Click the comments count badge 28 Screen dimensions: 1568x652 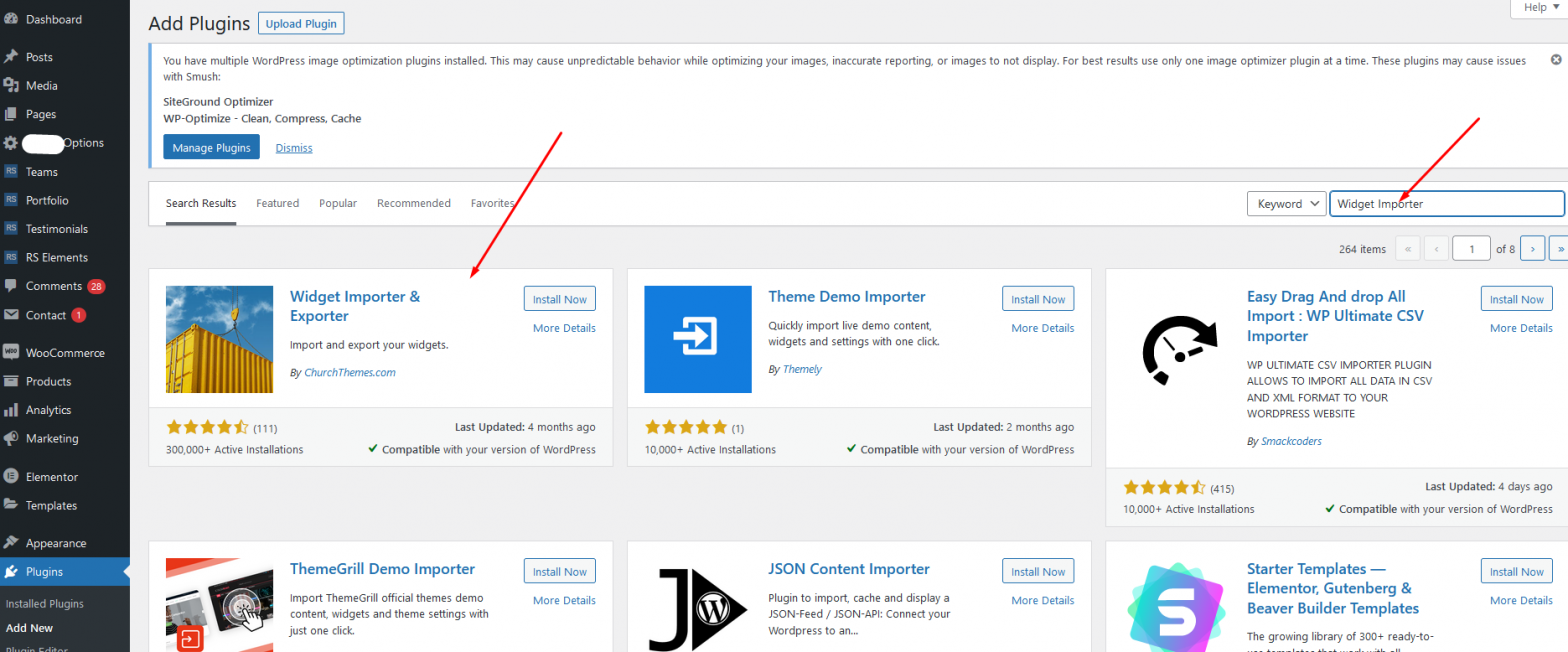pos(96,286)
